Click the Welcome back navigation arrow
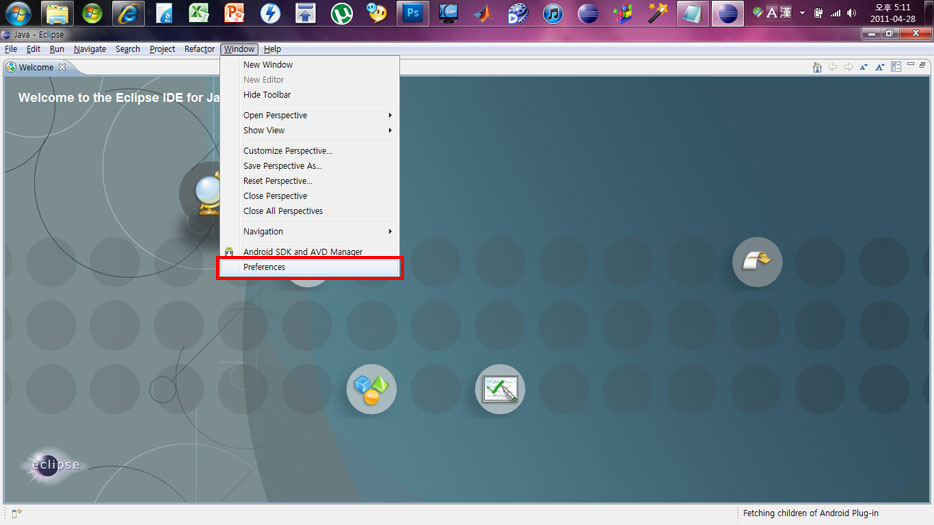The height and width of the screenshot is (525, 934). [833, 67]
